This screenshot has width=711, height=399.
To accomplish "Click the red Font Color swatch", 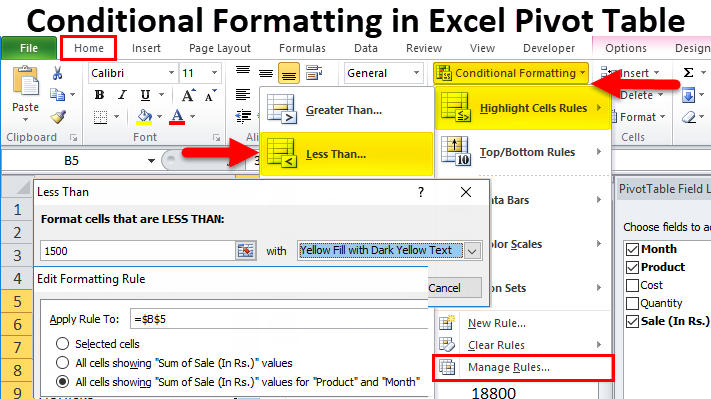I will pos(177,117).
